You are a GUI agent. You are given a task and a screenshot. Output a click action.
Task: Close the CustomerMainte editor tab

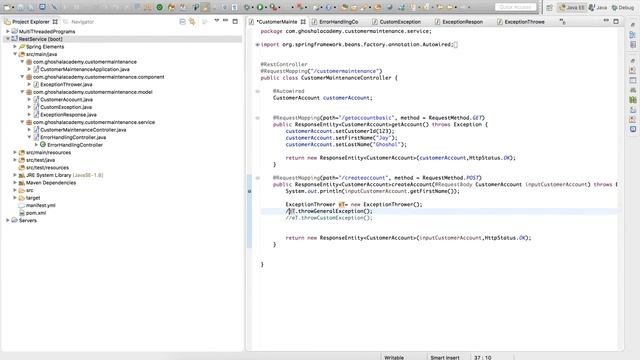coord(303,22)
